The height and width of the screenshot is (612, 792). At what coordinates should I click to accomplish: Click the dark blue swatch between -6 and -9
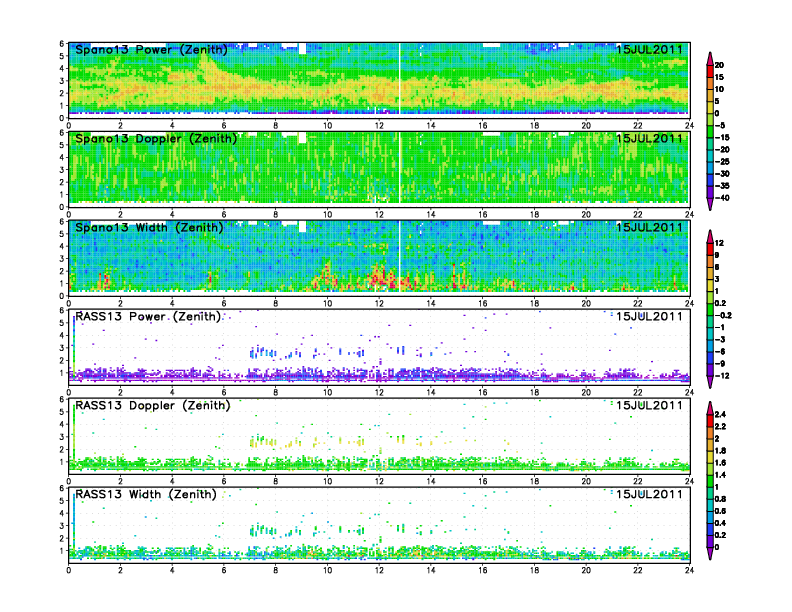click(710, 359)
